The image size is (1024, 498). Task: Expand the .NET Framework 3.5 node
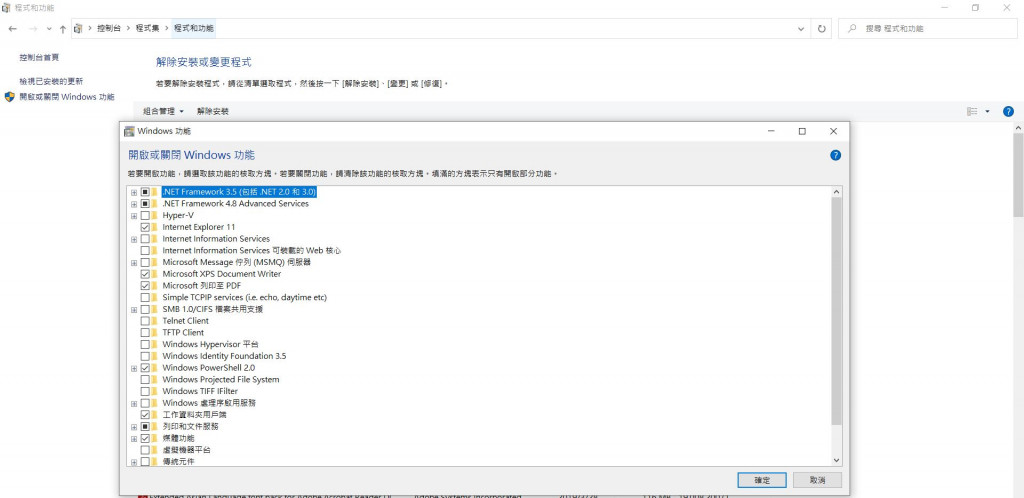[134, 192]
